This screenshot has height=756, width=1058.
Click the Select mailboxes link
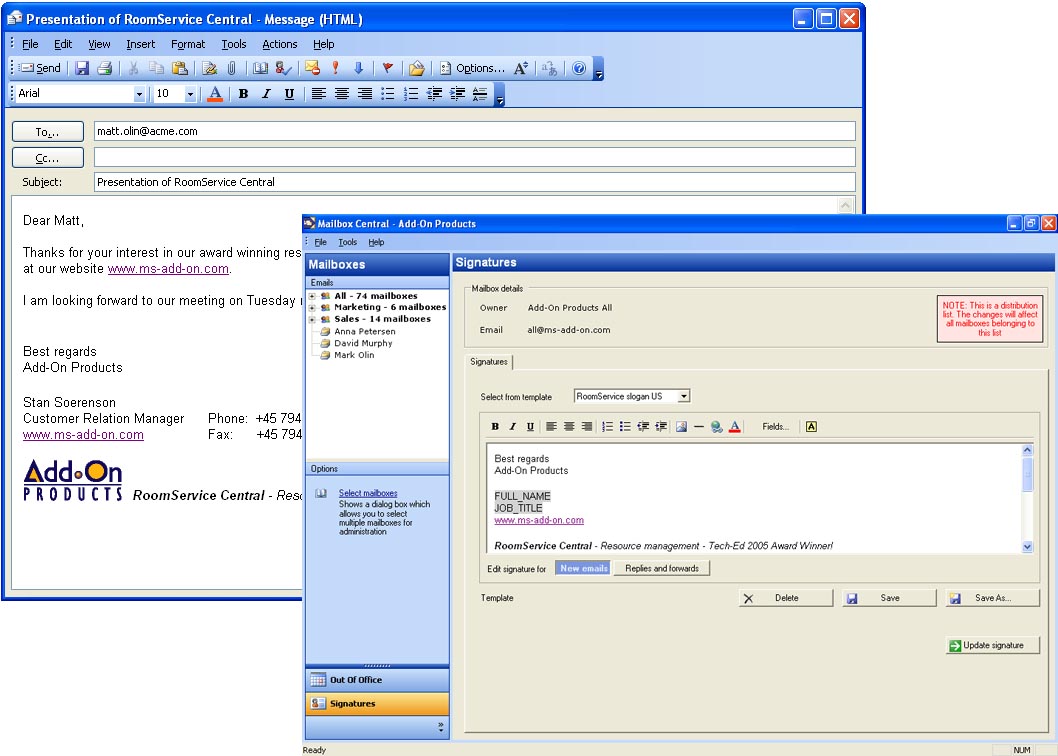[x=368, y=493]
